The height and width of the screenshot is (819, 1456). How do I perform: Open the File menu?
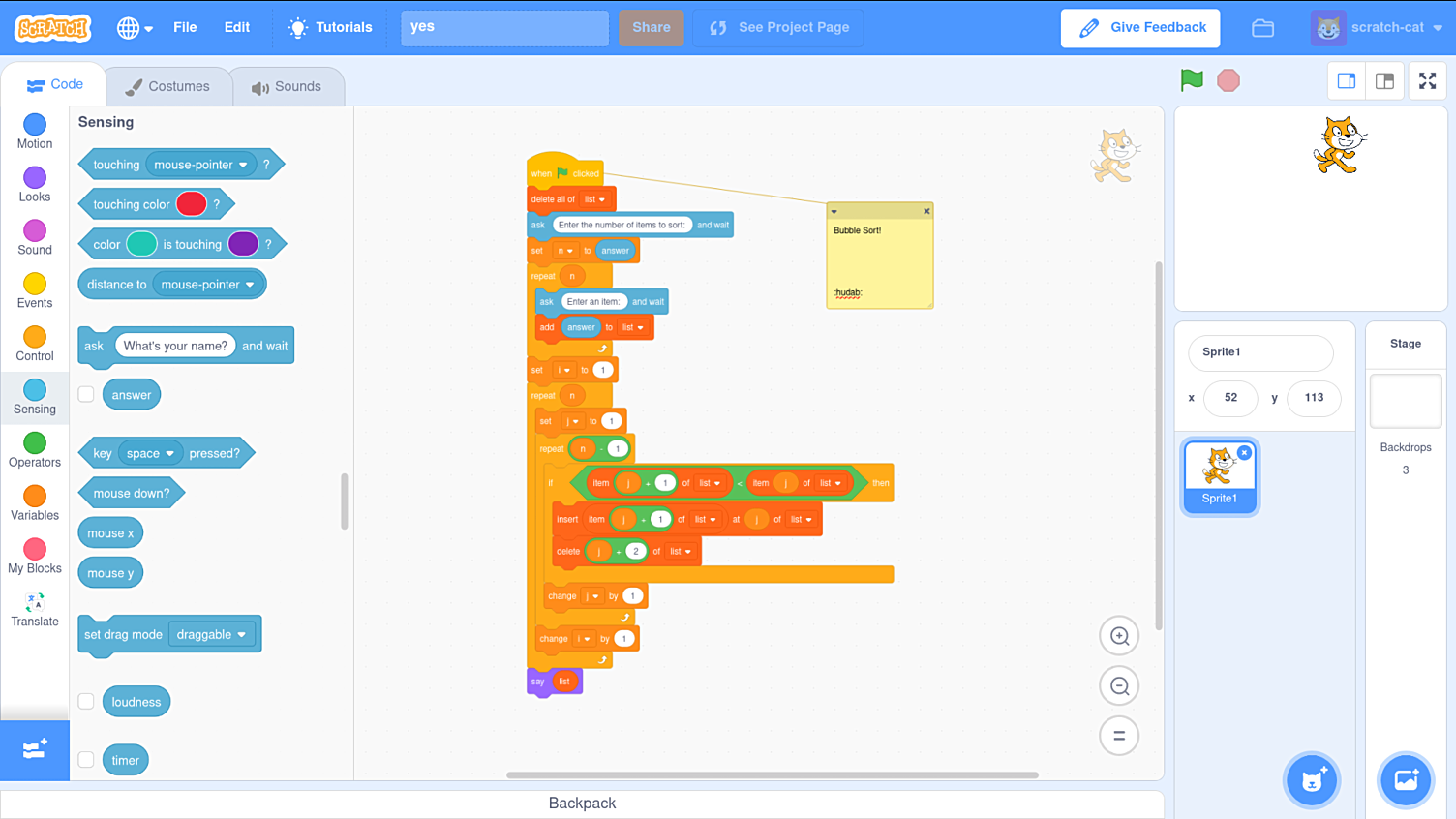(185, 28)
